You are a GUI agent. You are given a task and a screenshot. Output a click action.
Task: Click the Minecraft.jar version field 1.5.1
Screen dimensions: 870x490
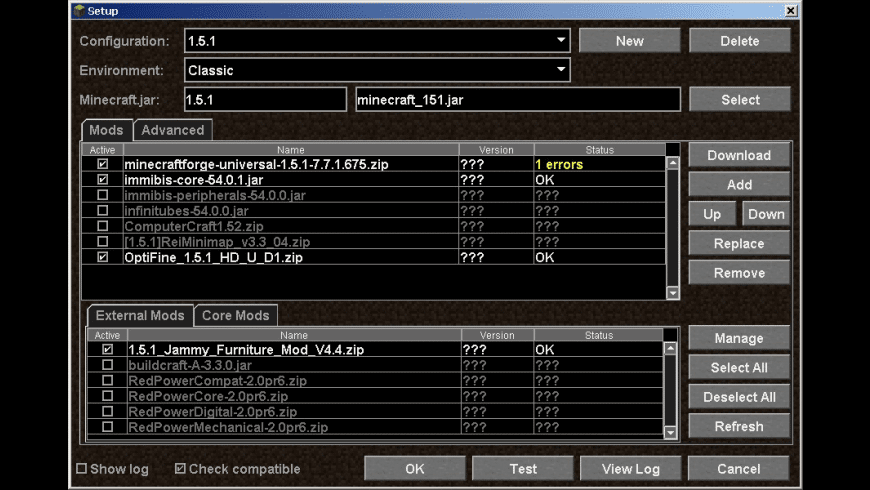[265, 100]
